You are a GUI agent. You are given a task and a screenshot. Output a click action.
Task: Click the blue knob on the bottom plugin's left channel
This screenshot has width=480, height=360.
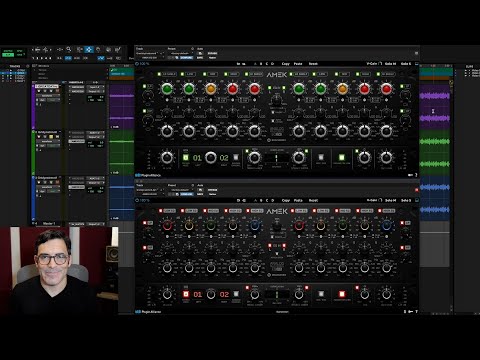point(255,226)
